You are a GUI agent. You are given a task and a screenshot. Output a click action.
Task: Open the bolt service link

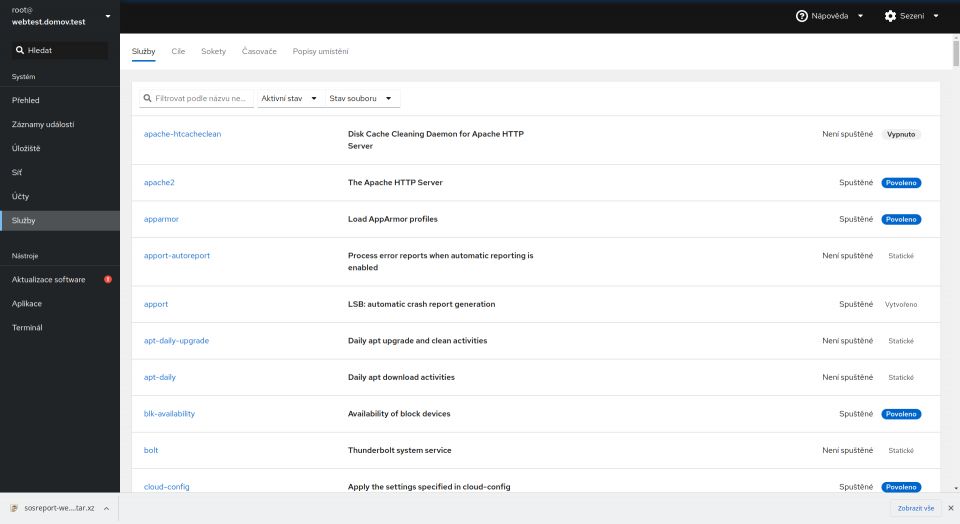(x=151, y=450)
